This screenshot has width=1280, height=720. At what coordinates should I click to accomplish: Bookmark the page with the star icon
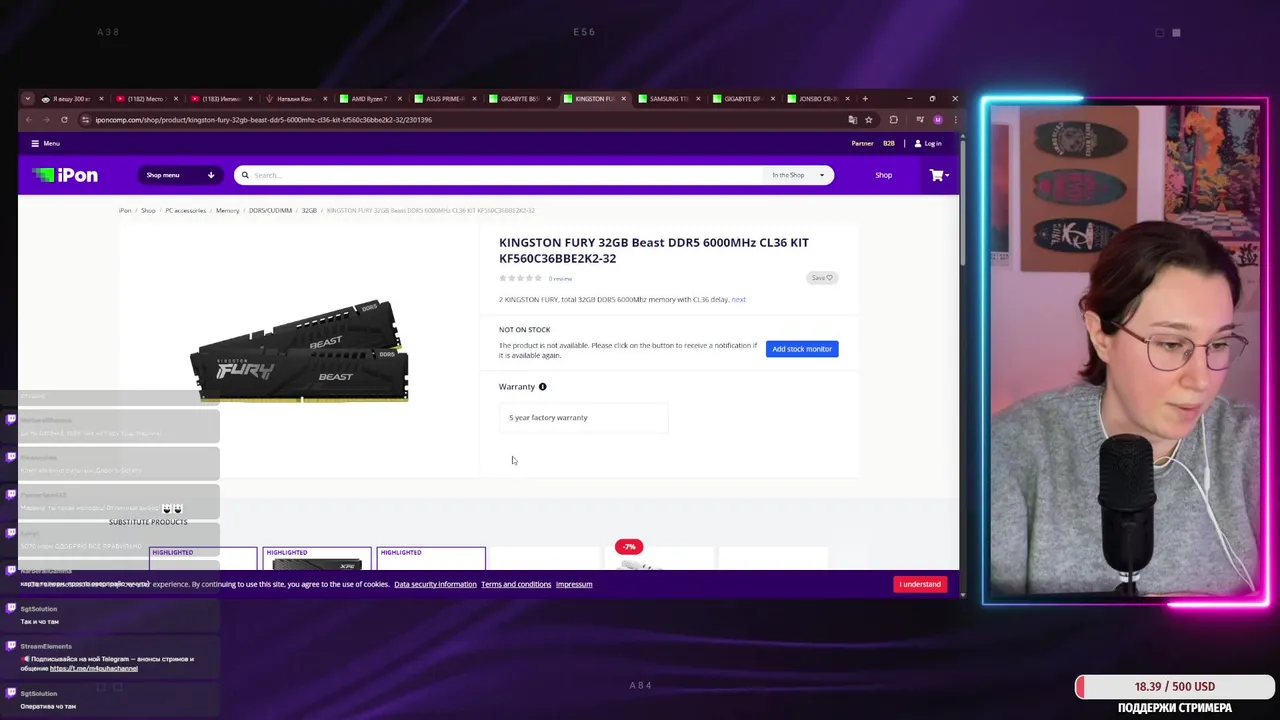pos(868,119)
